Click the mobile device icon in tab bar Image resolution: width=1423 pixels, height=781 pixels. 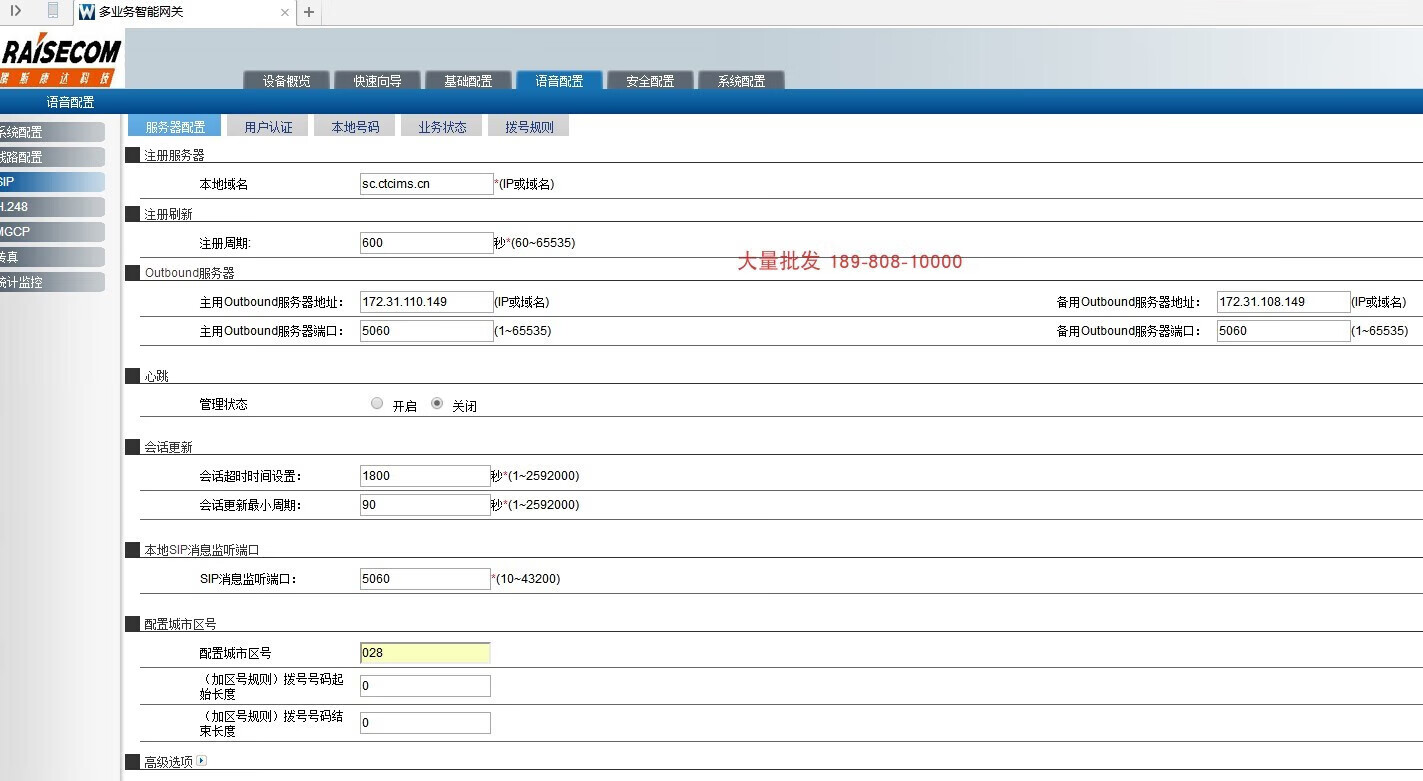tap(53, 11)
